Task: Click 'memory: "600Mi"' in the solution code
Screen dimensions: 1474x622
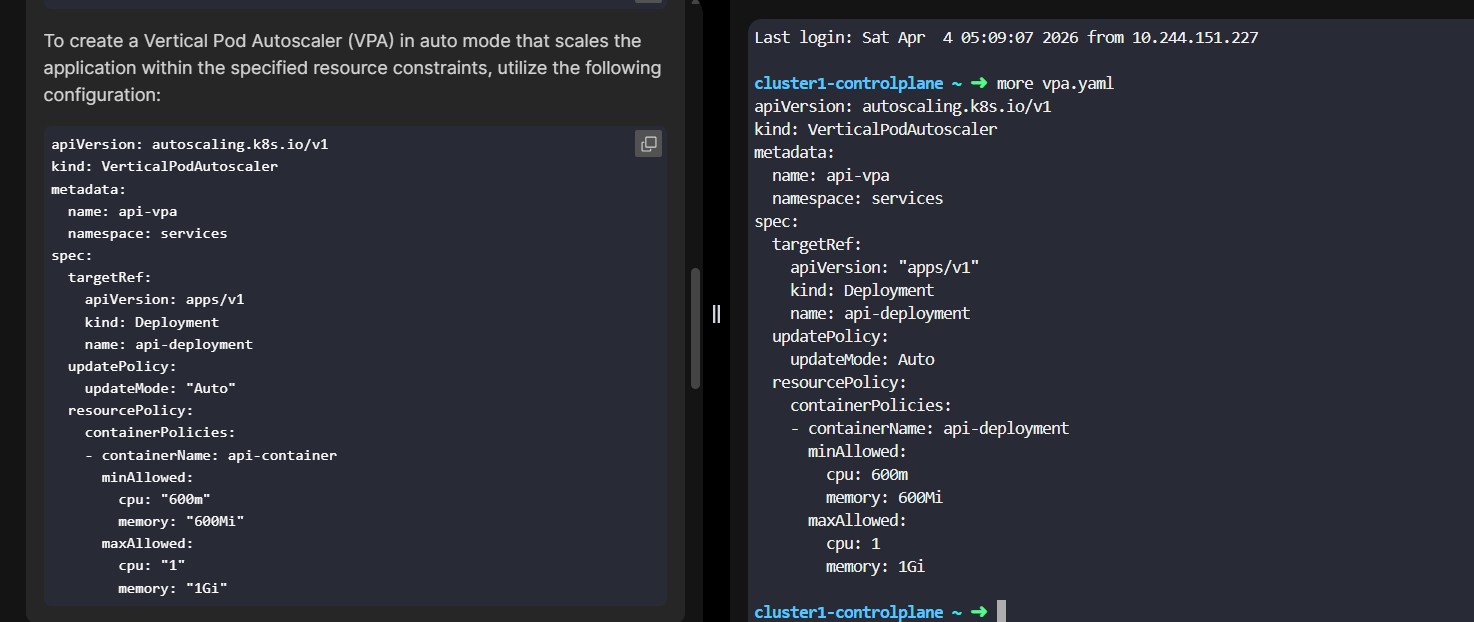Action: click(181, 521)
